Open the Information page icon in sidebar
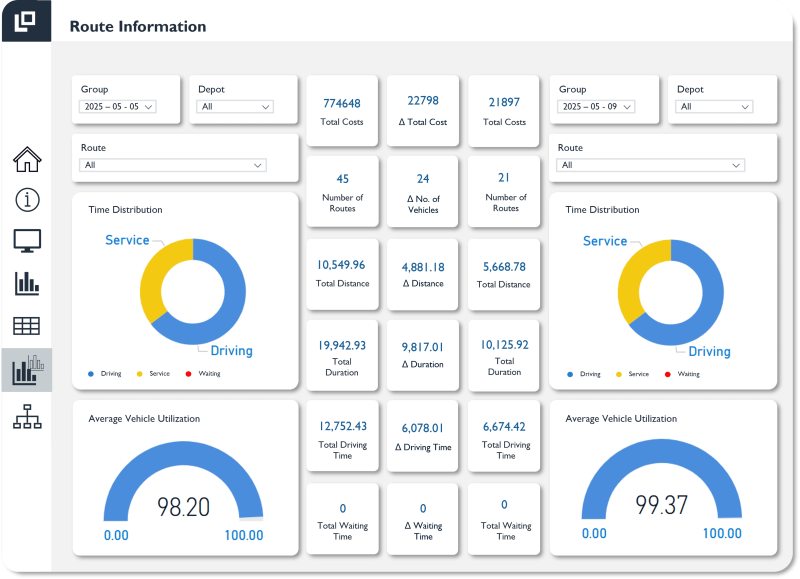The height and width of the screenshot is (579, 800). point(27,200)
